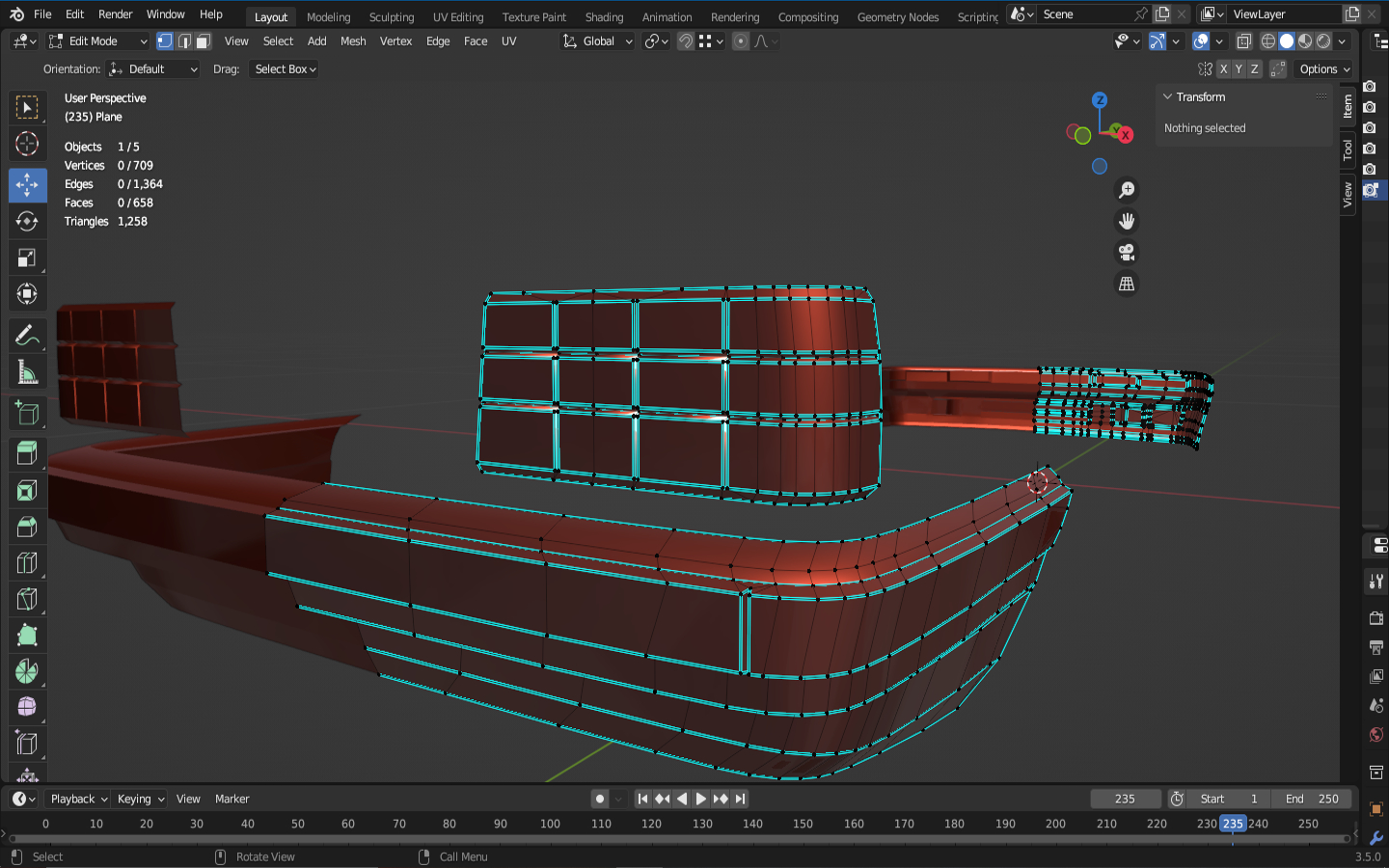The width and height of the screenshot is (1389, 868).
Task: Switch to edge select mode
Action: point(184,41)
